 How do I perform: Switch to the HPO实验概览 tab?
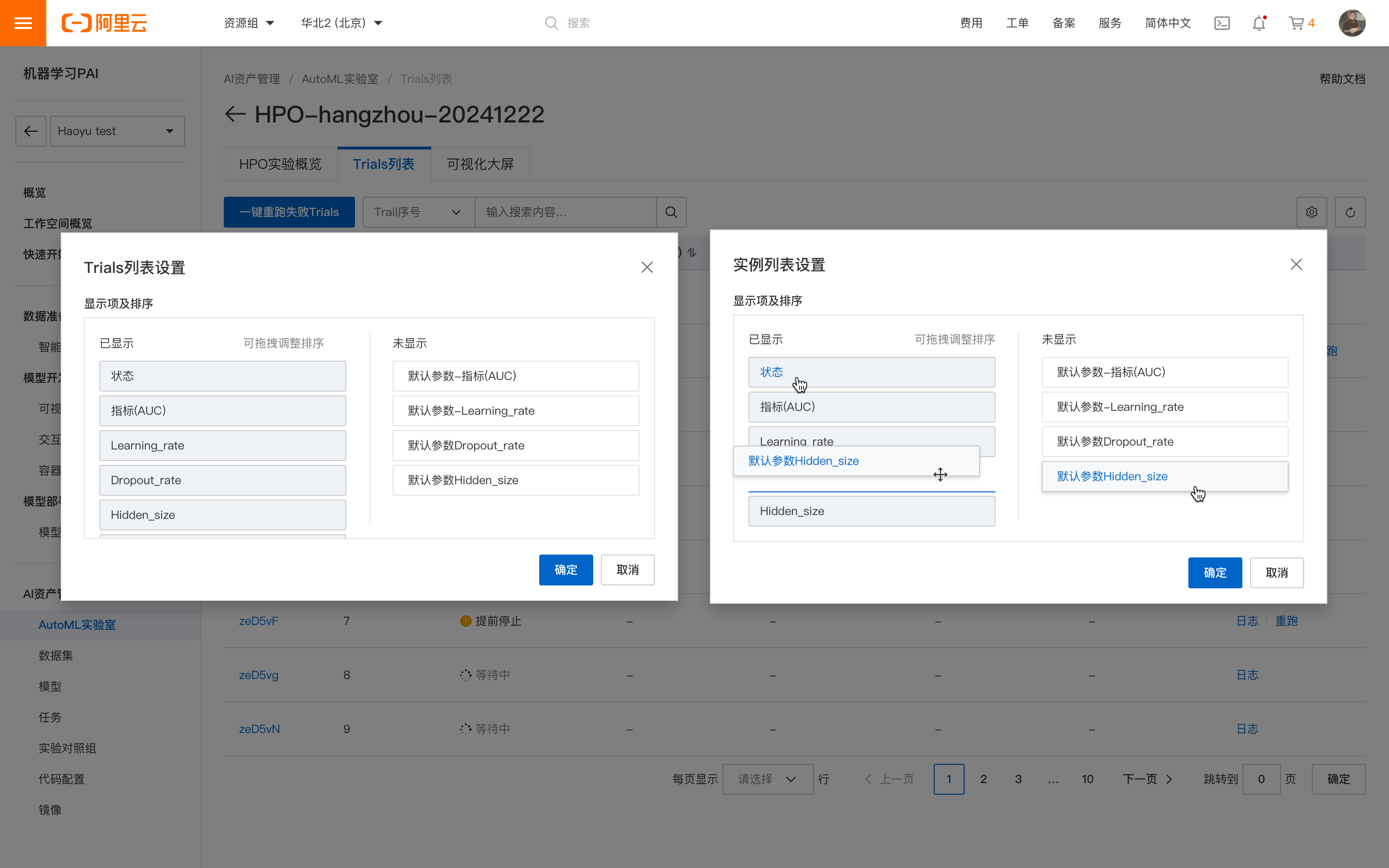[x=280, y=164]
